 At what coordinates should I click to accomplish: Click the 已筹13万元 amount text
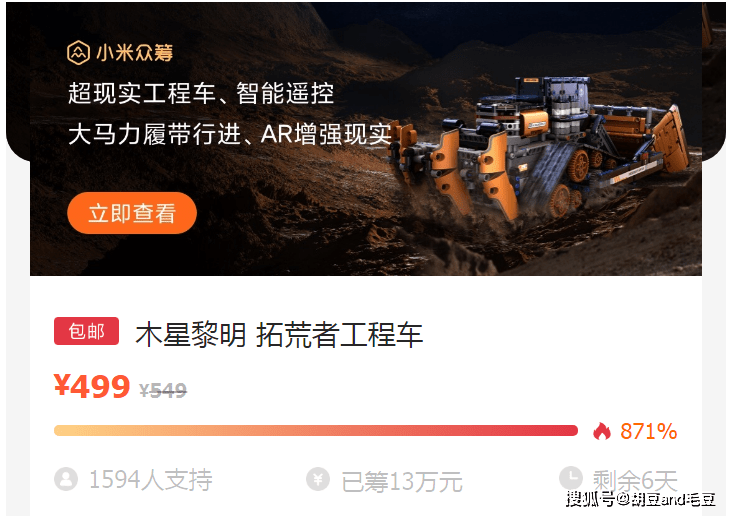402,482
